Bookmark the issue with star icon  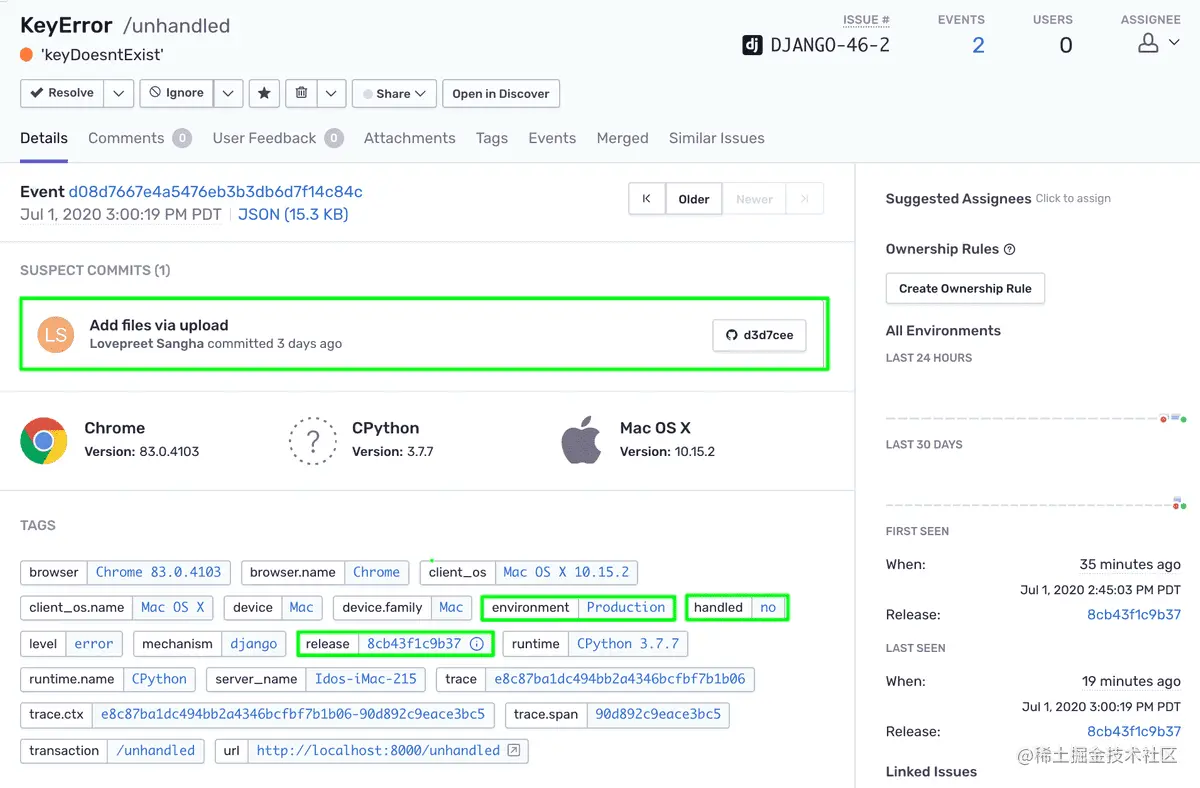tap(264, 93)
